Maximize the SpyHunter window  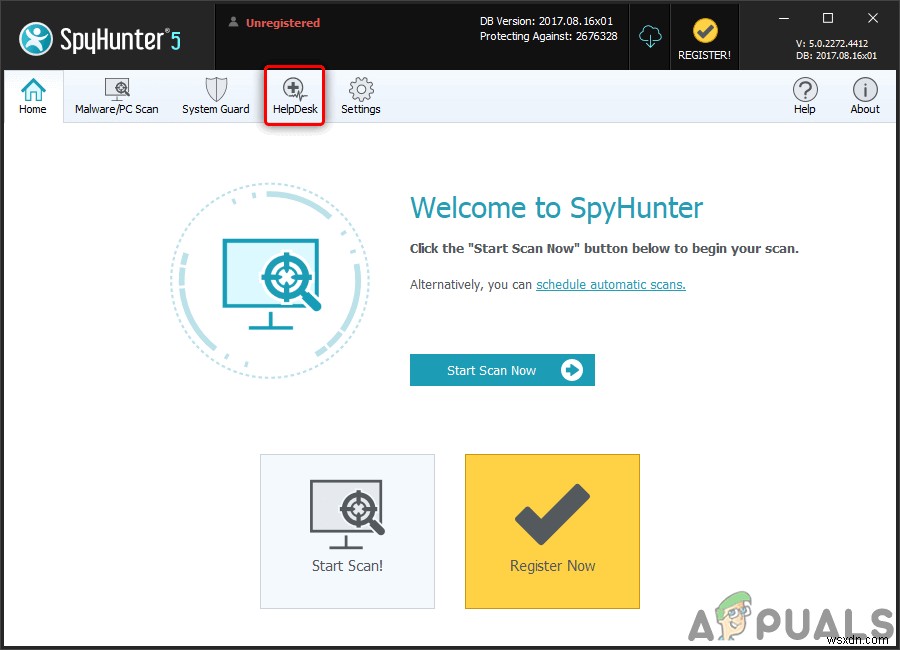[828, 18]
